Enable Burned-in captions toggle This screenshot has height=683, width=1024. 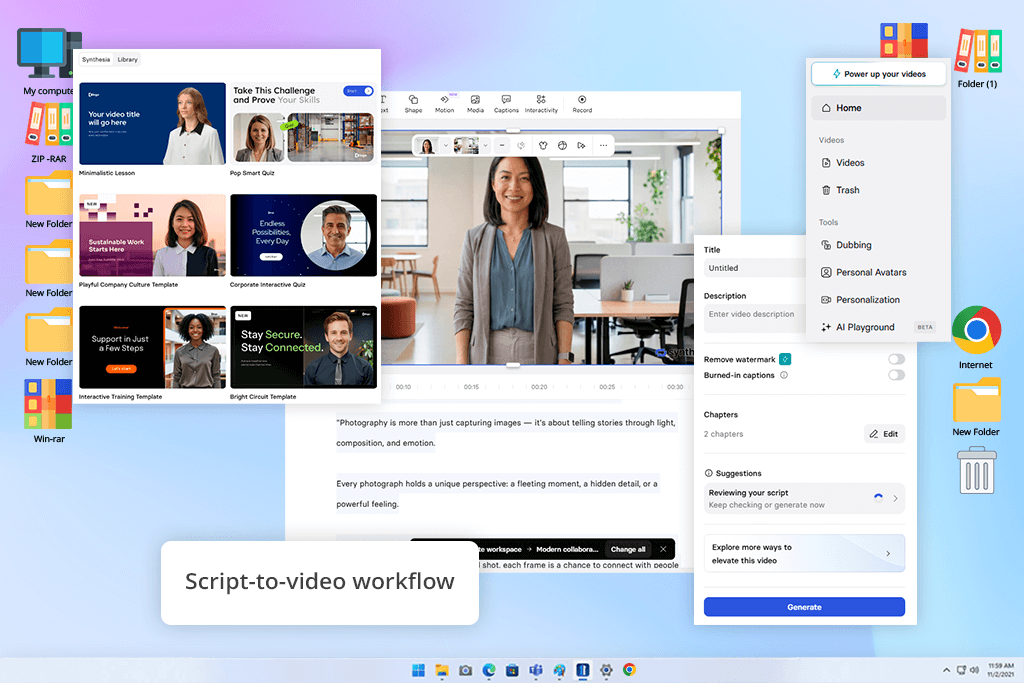(x=896, y=375)
